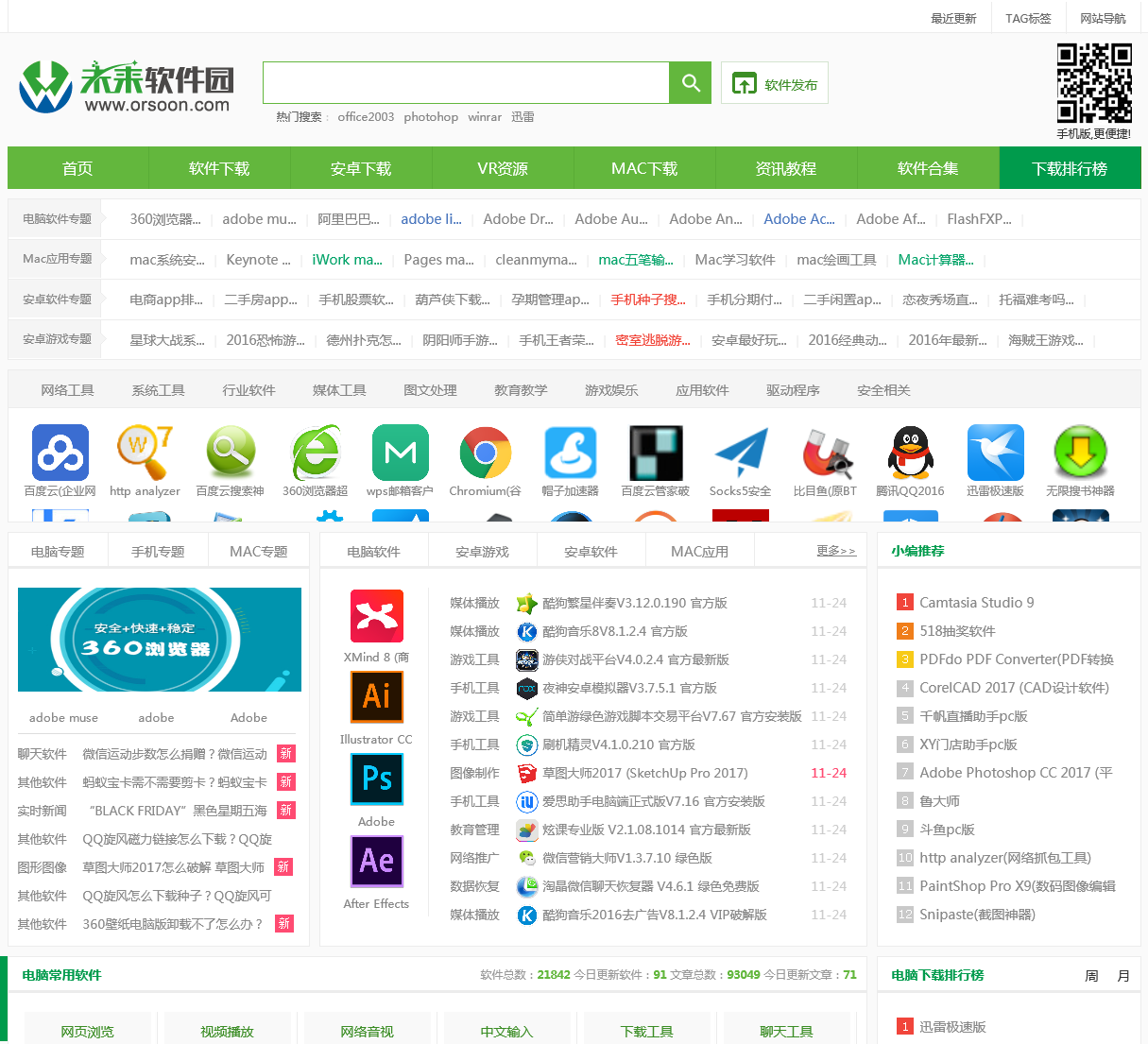
Task: Switch to 安卓游戏 tab
Action: pos(482,551)
